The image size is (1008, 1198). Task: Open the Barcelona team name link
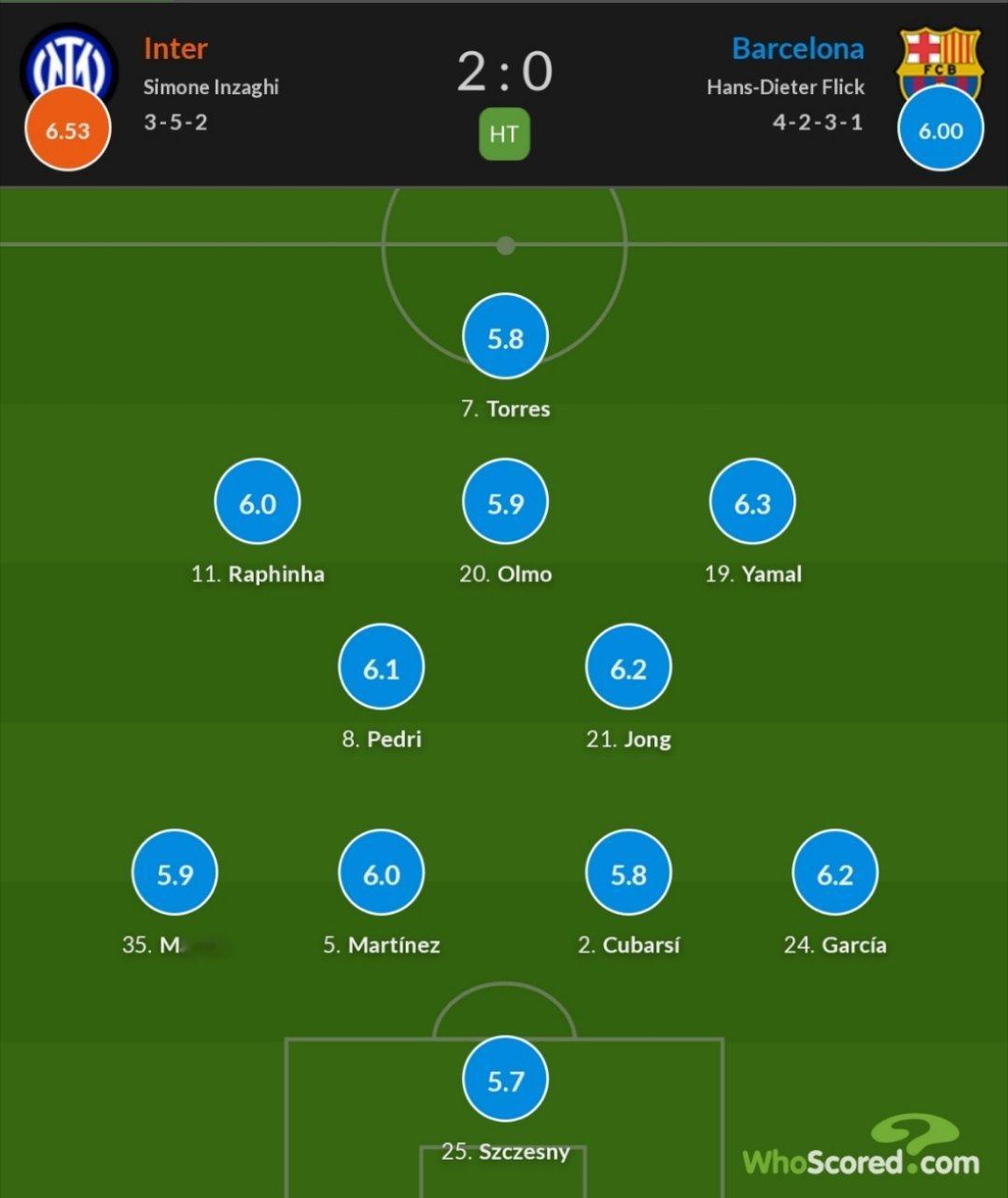(x=798, y=49)
